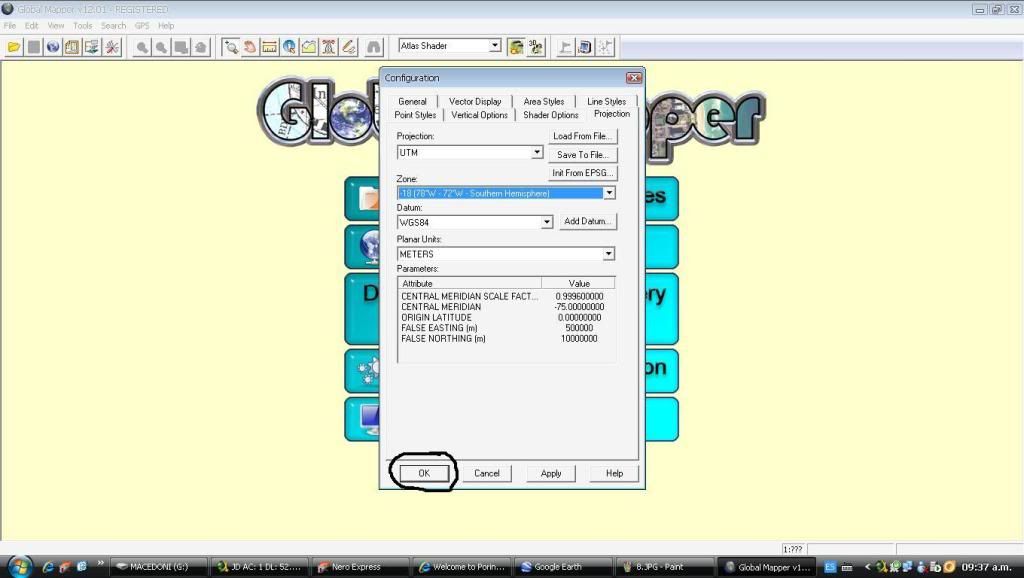Switch to the Shader Options tab
This screenshot has height=578, width=1024.
tap(551, 115)
